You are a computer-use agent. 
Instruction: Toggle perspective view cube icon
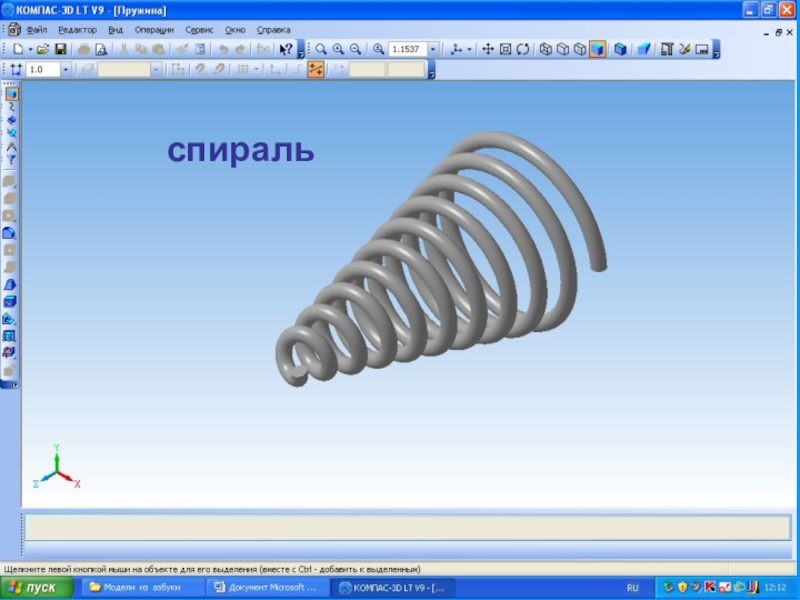[x=620, y=49]
